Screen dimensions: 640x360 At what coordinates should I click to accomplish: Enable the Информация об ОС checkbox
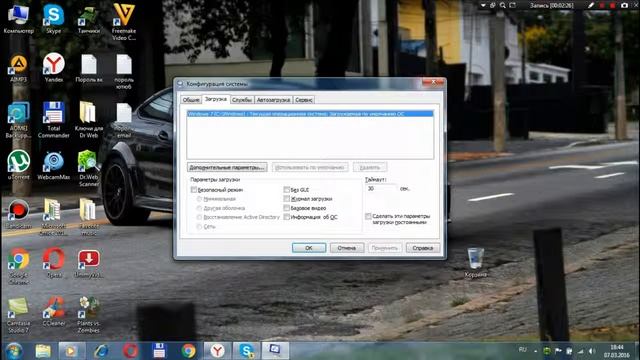[x=287, y=217]
